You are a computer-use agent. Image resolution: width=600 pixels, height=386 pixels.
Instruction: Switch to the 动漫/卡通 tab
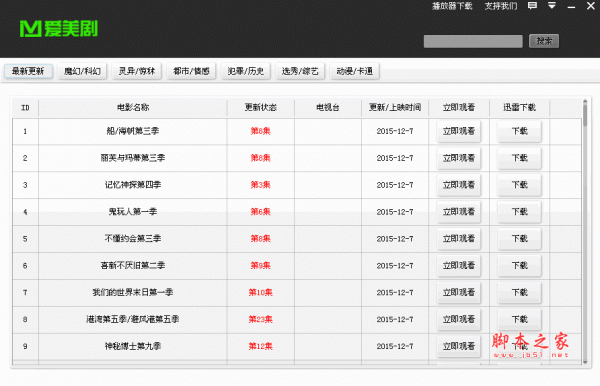pos(354,71)
